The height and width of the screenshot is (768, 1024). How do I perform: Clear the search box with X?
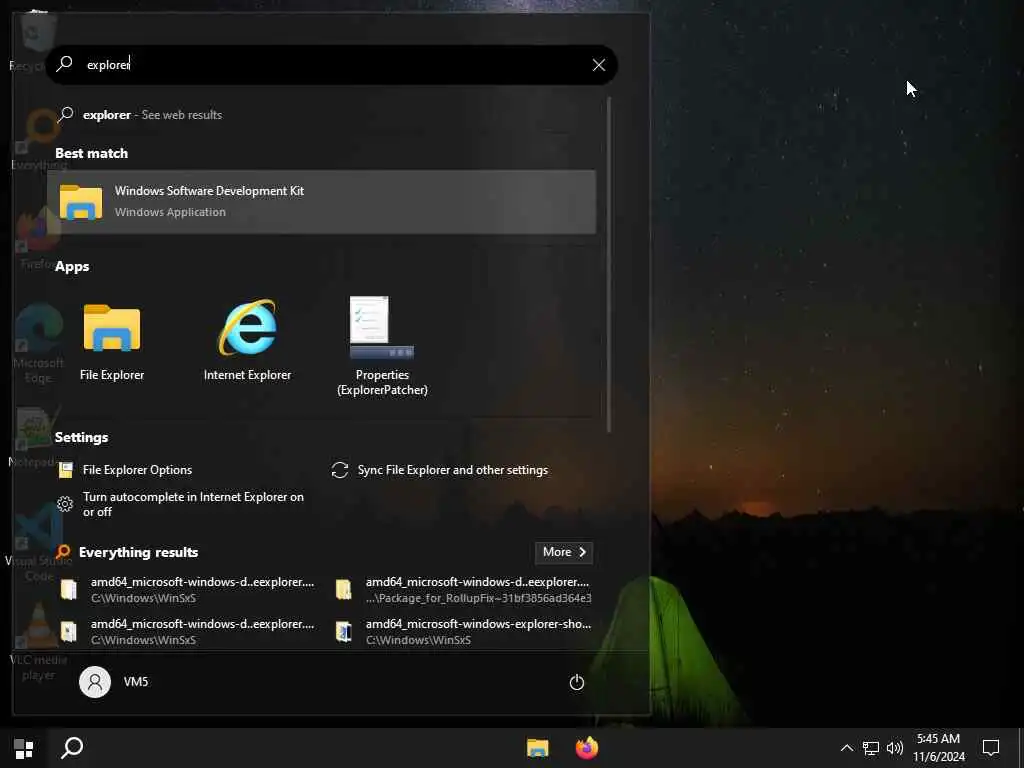pyautogui.click(x=598, y=65)
